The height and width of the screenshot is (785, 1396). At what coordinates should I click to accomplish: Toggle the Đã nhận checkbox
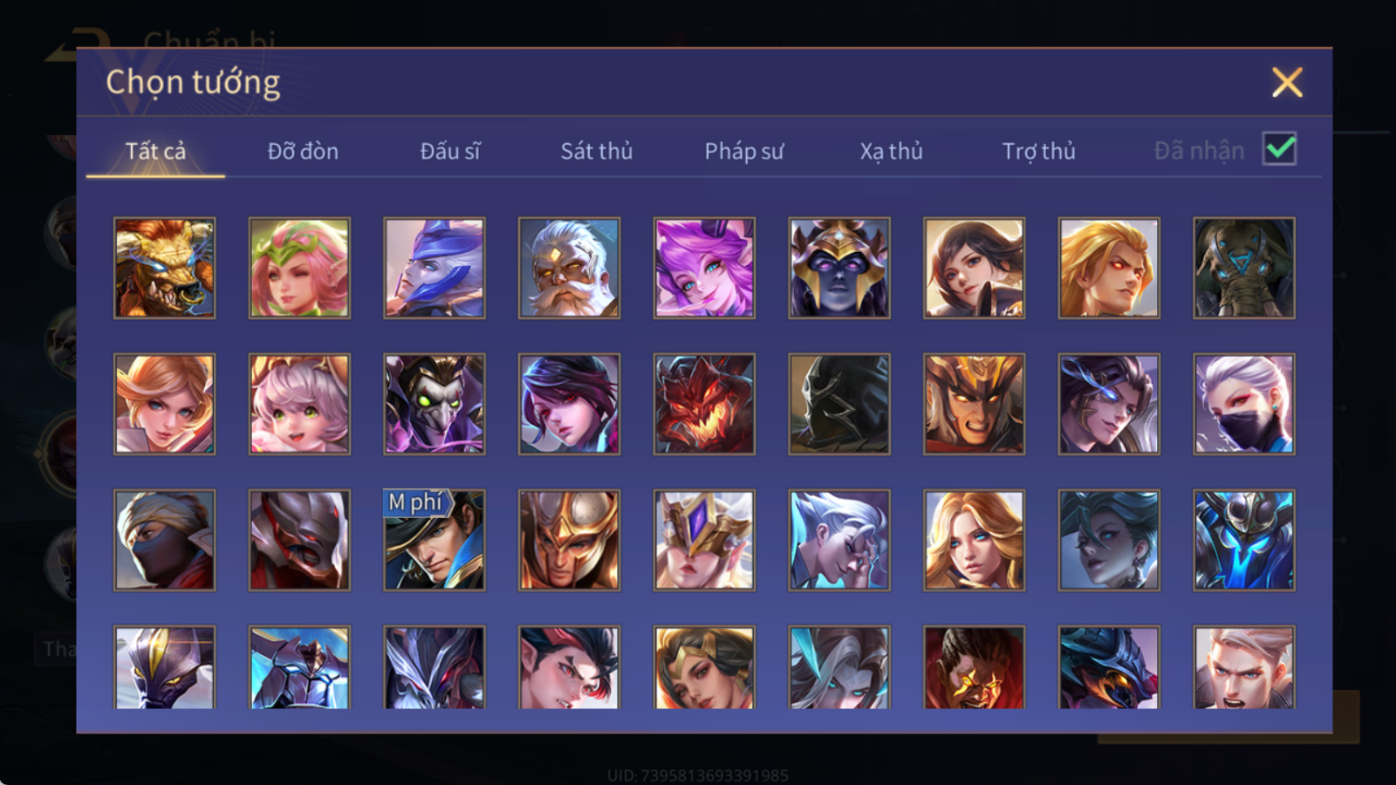pyautogui.click(x=1279, y=149)
